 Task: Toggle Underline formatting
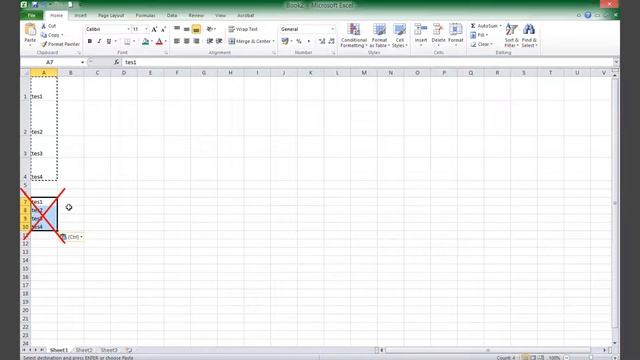coord(109,42)
